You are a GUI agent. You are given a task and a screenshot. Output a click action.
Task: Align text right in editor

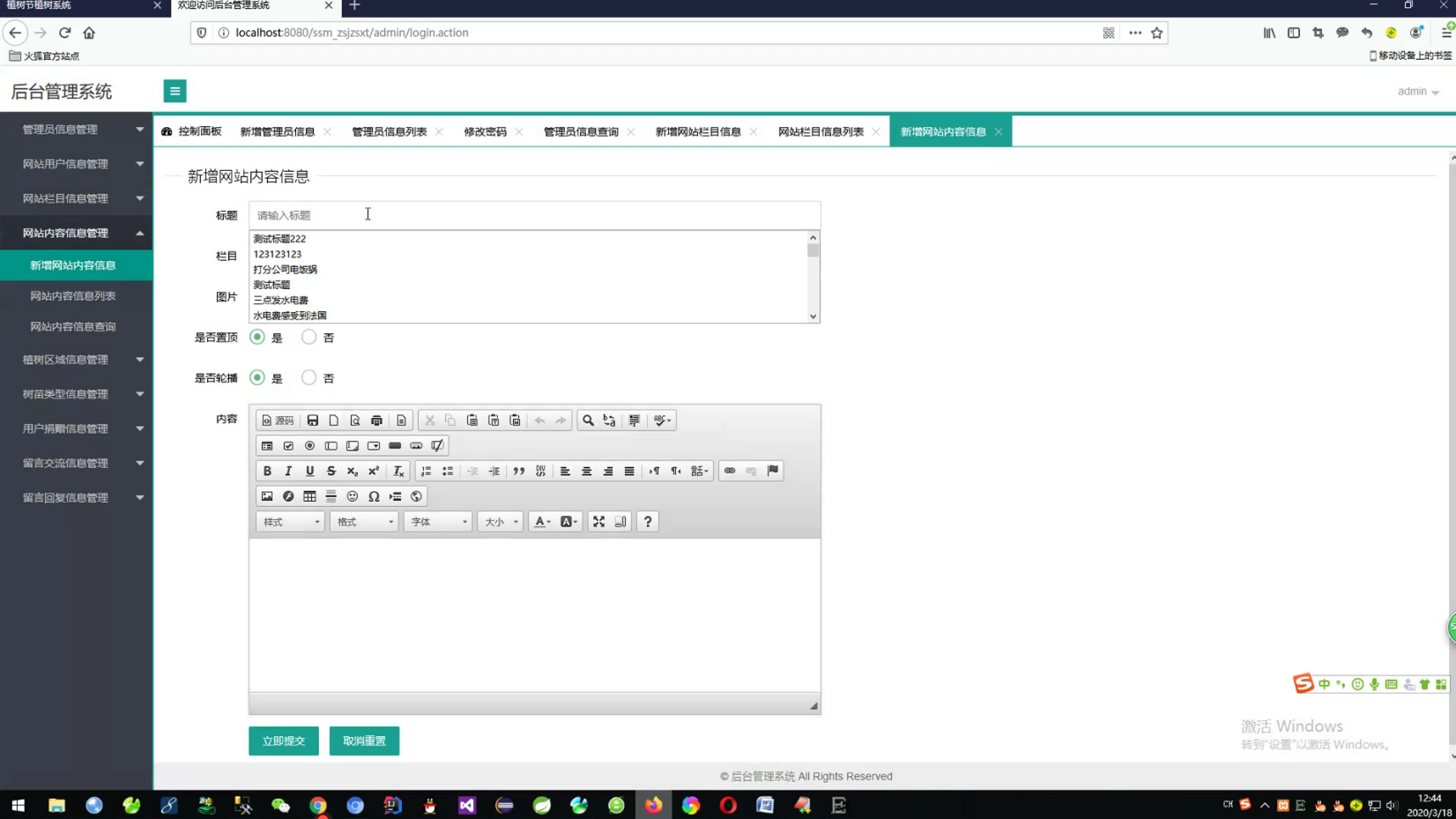(x=608, y=471)
